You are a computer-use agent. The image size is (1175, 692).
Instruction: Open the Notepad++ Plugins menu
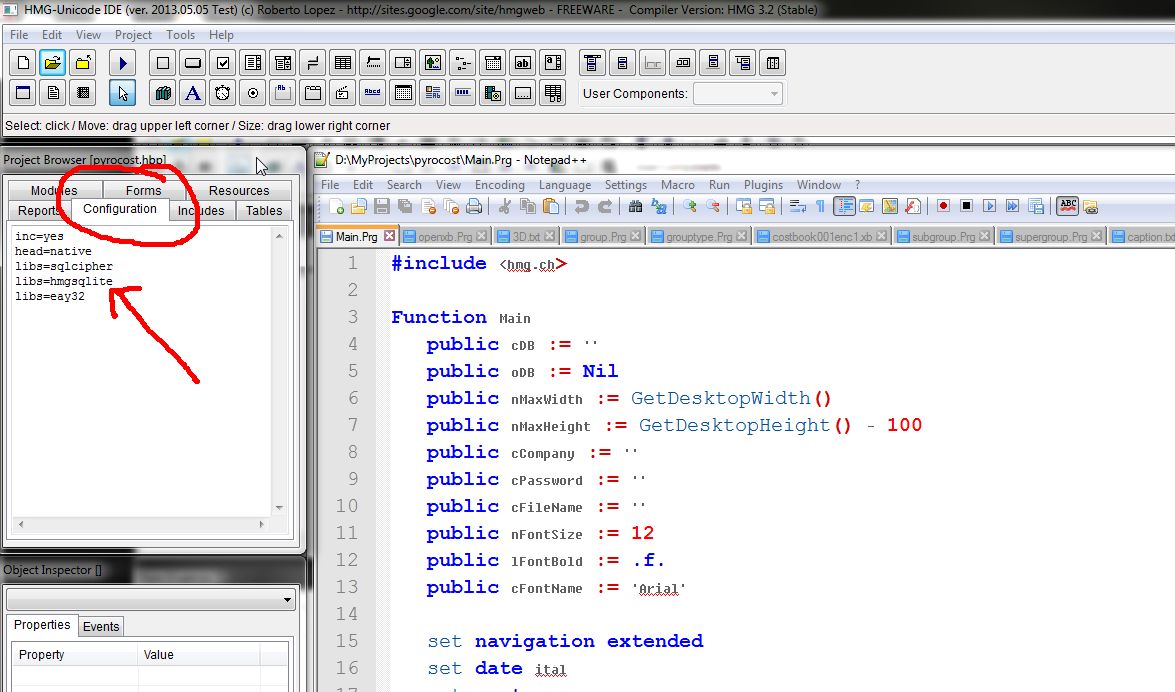pyautogui.click(x=763, y=185)
